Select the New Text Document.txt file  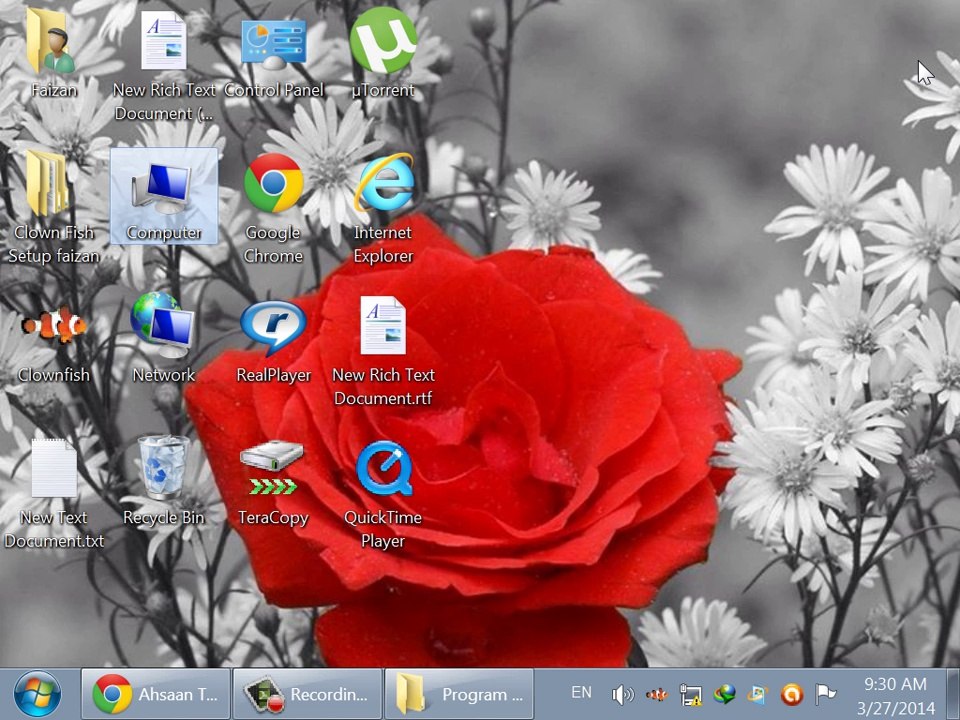(x=54, y=493)
